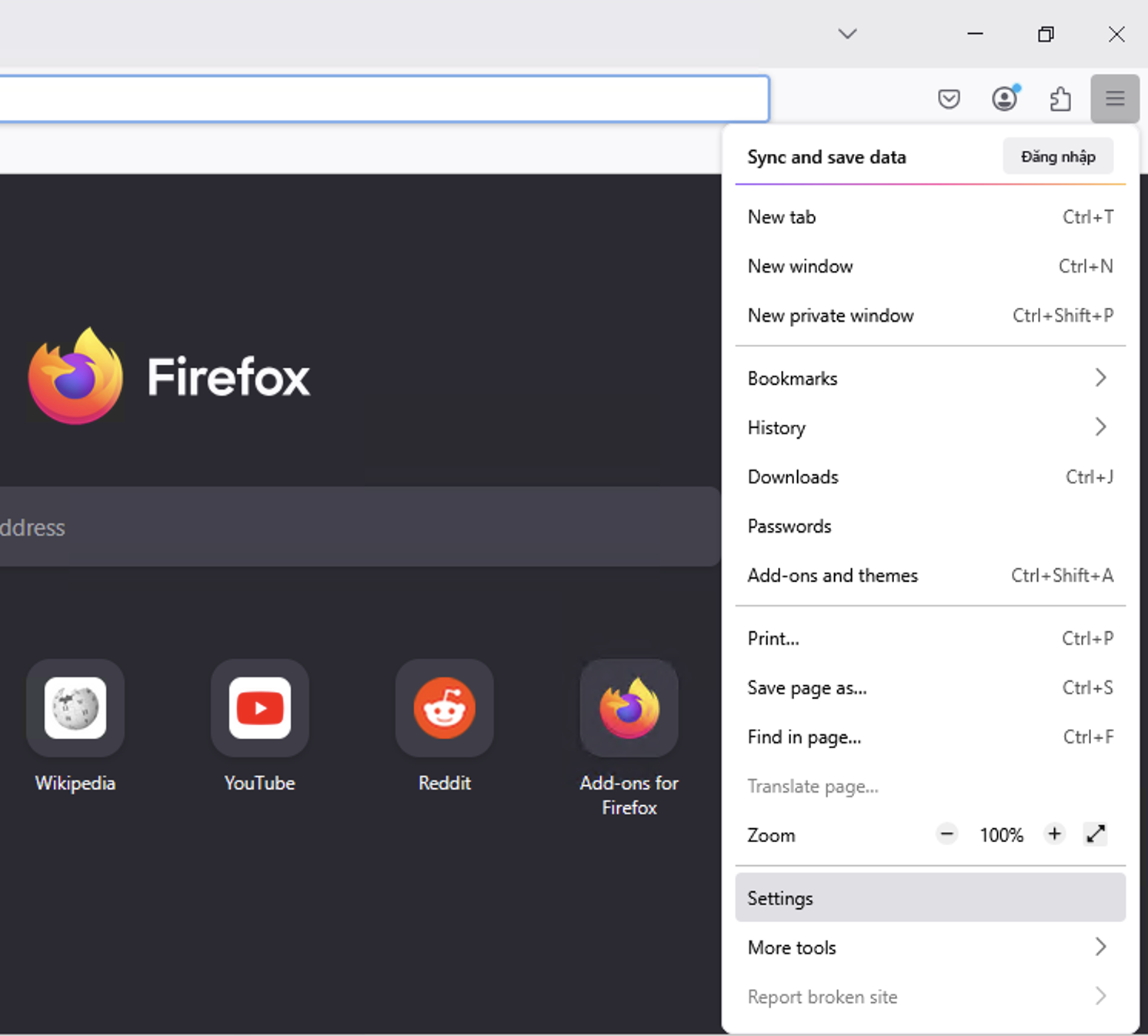Open the Firefox account icon
The image size is (1148, 1036).
pos(1004,99)
